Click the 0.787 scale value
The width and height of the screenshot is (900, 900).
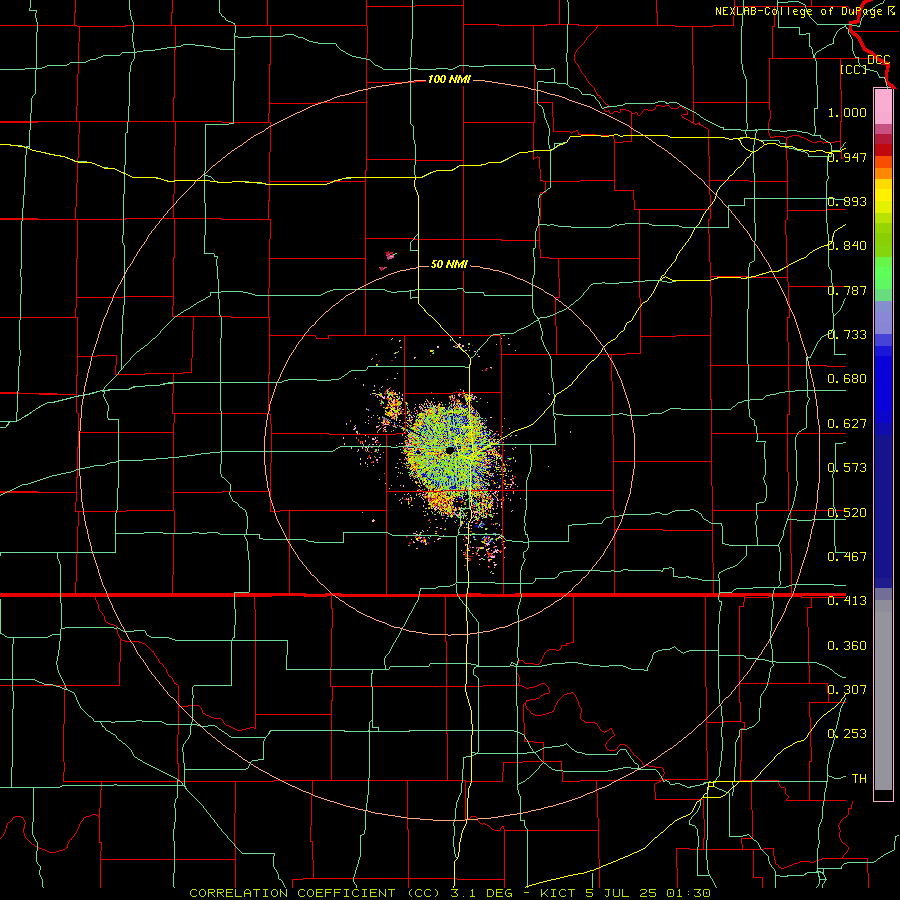(x=847, y=290)
